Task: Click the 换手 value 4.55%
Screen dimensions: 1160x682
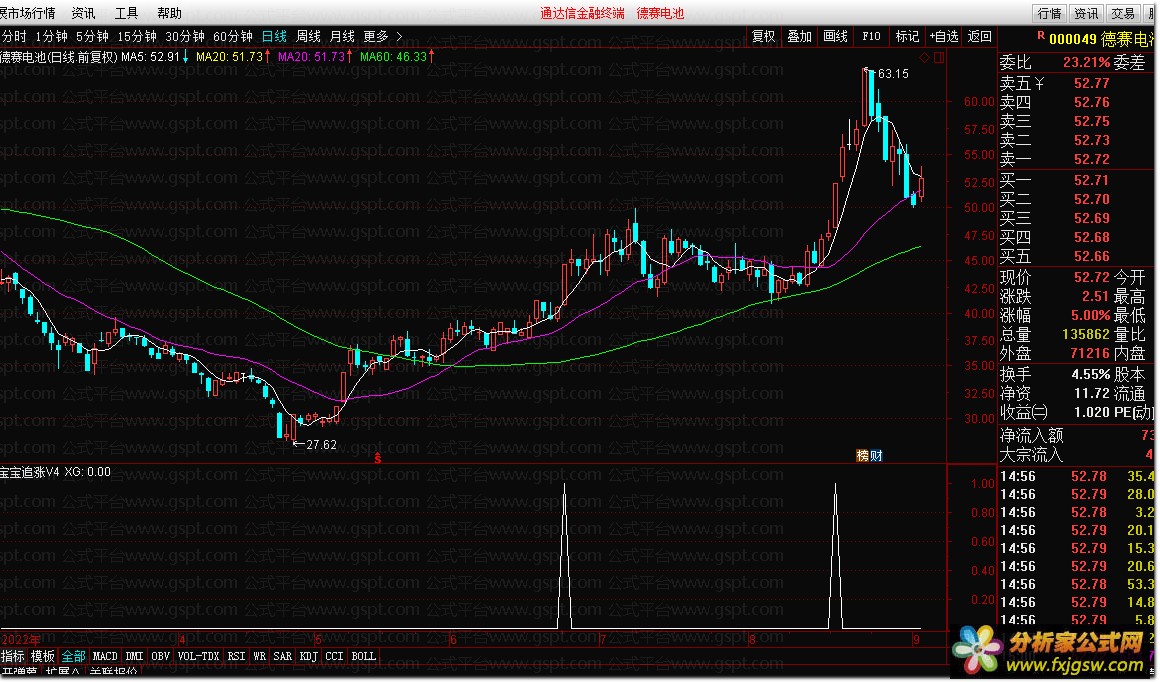Action: pos(1090,374)
